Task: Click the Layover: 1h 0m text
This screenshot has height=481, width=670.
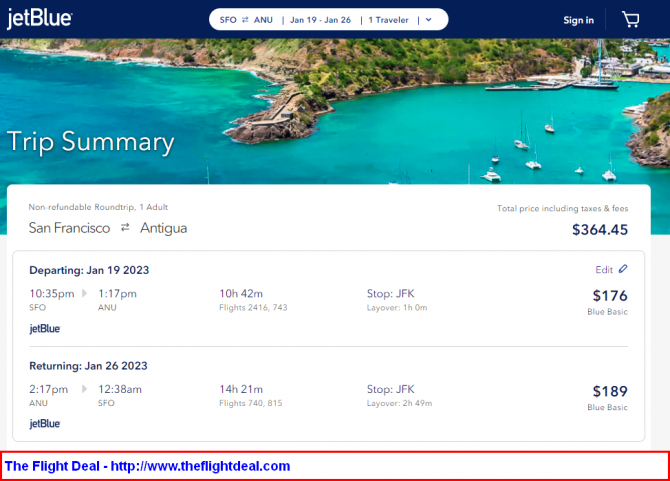Action: [x=397, y=308]
